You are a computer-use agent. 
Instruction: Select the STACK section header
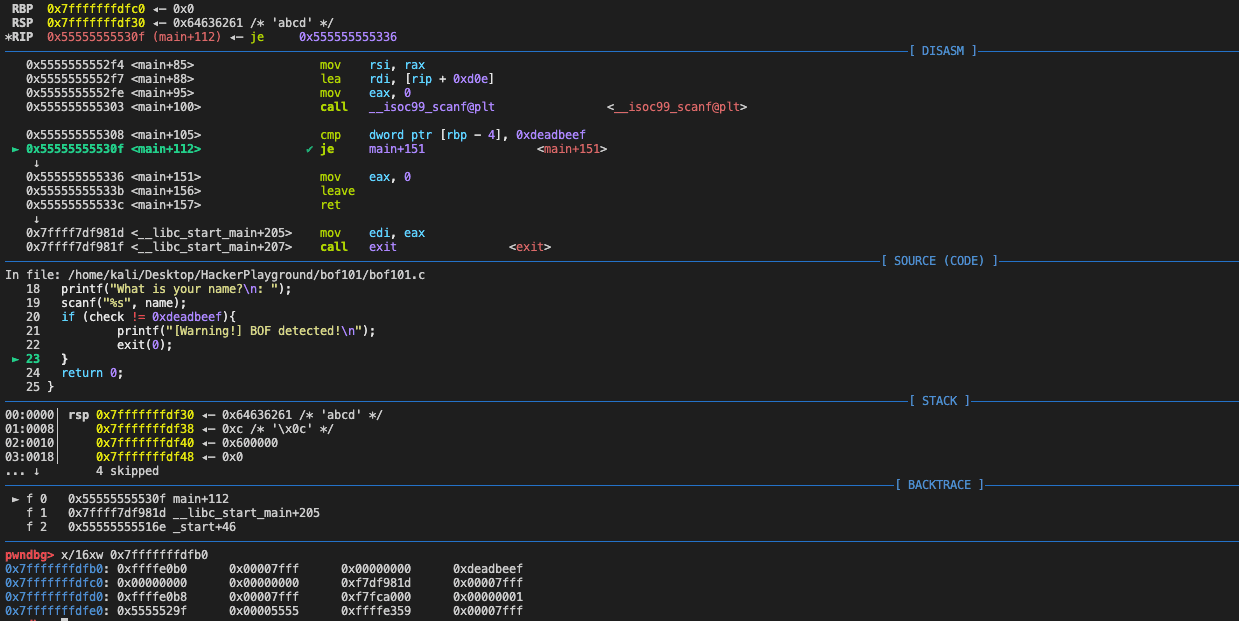click(938, 401)
